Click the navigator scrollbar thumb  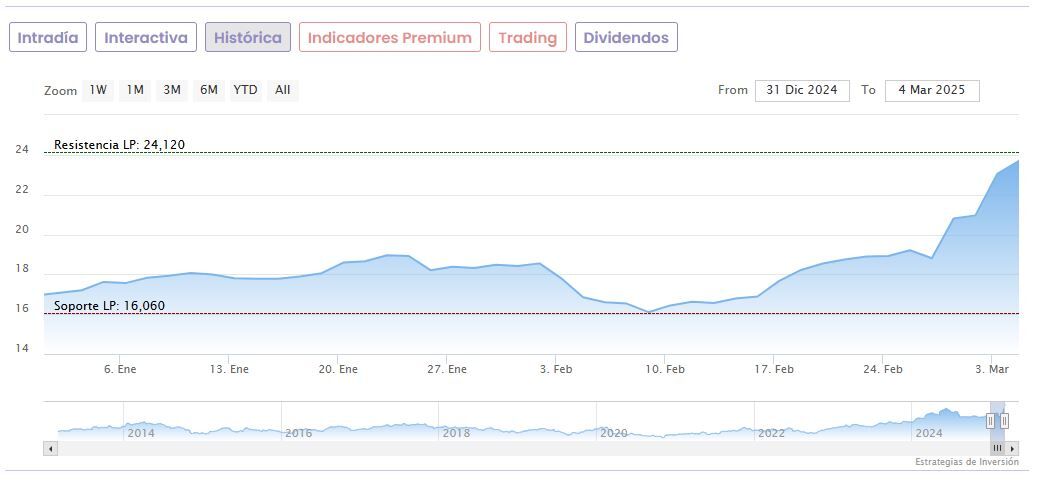997,449
